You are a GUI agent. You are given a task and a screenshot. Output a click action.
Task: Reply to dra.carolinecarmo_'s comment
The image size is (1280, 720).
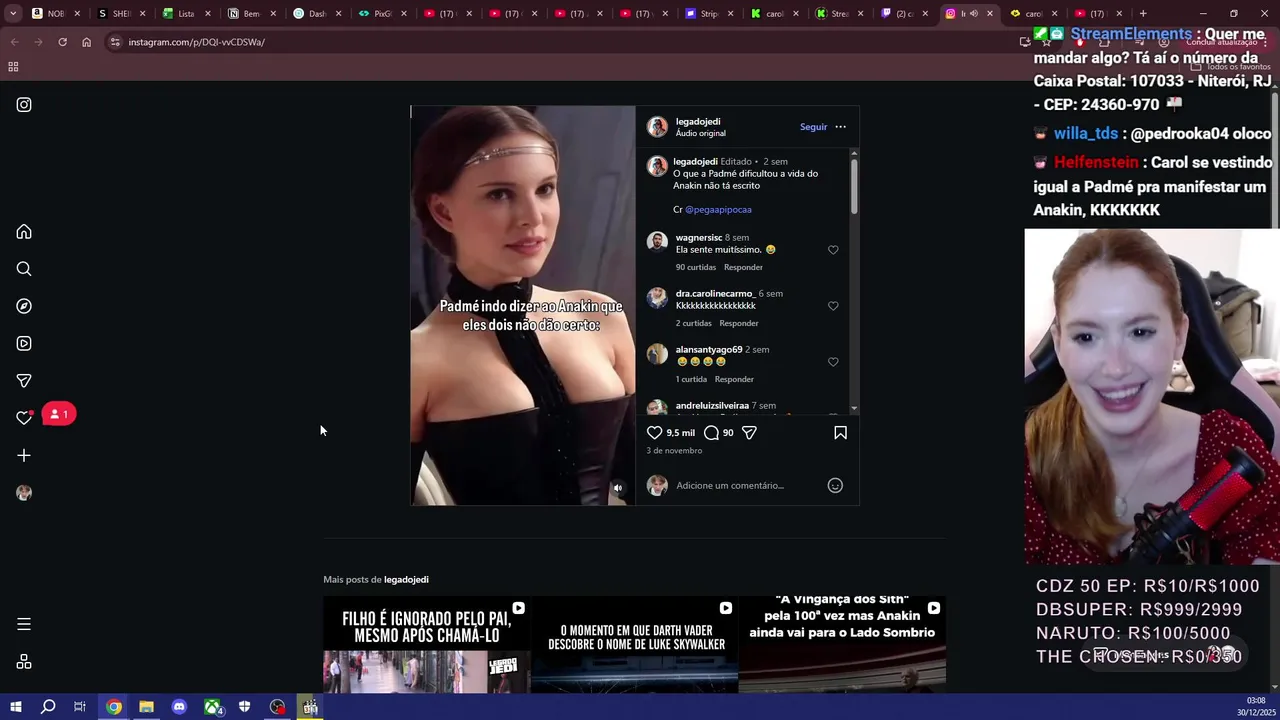click(x=739, y=323)
